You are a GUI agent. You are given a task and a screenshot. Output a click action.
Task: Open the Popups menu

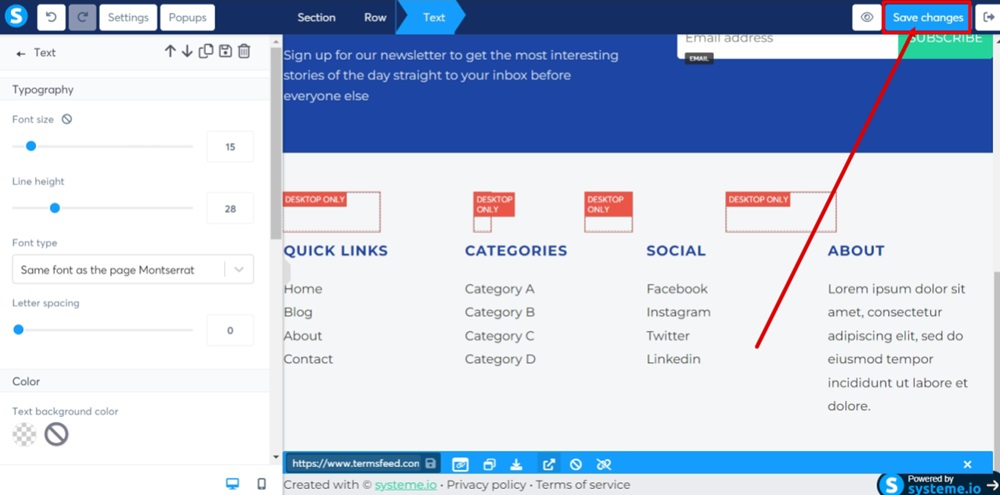(x=188, y=17)
